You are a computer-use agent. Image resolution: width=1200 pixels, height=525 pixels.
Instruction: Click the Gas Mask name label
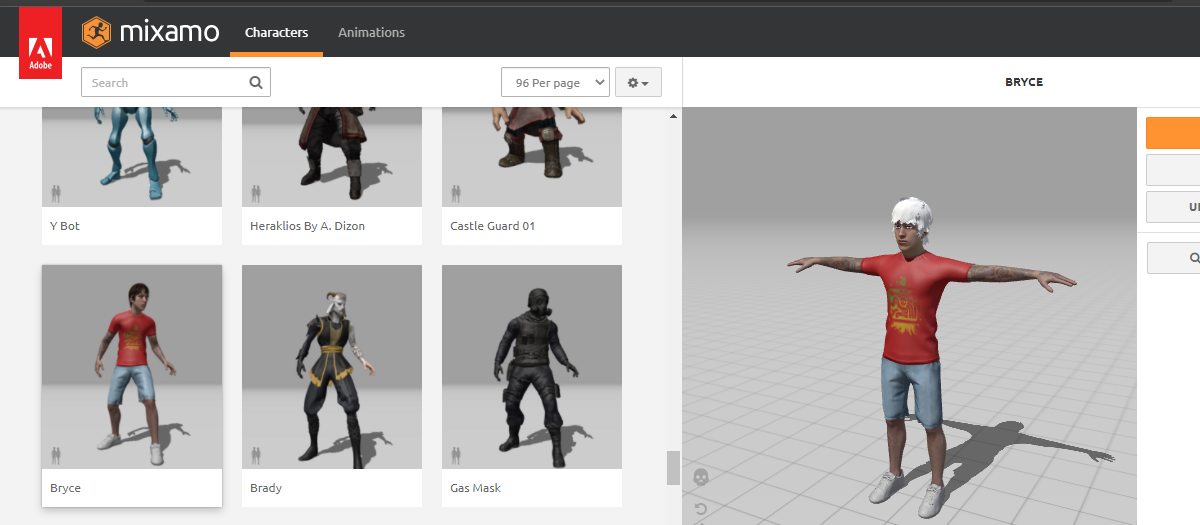point(475,488)
